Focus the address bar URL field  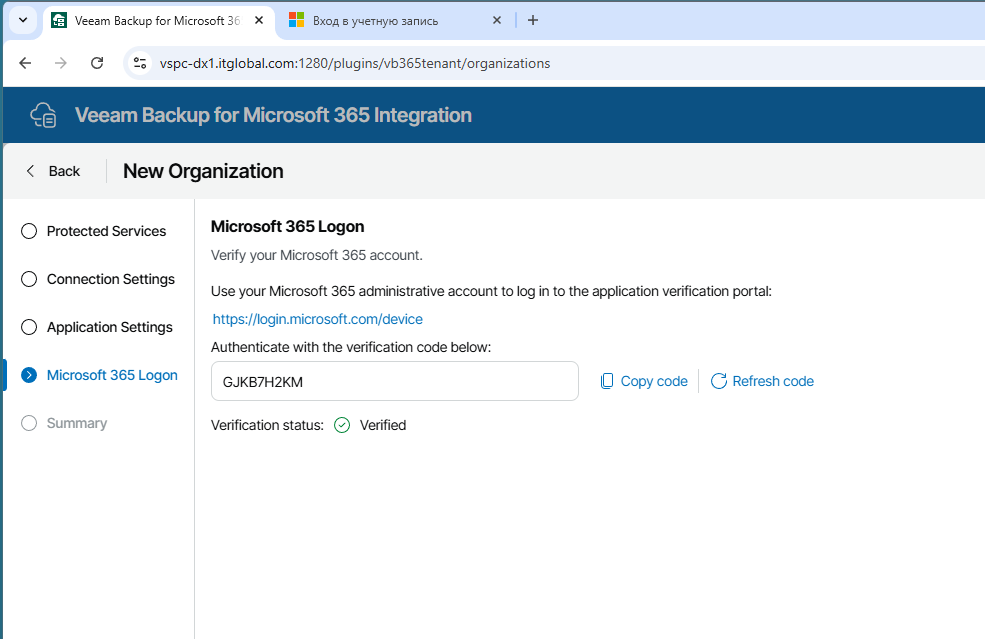355,63
